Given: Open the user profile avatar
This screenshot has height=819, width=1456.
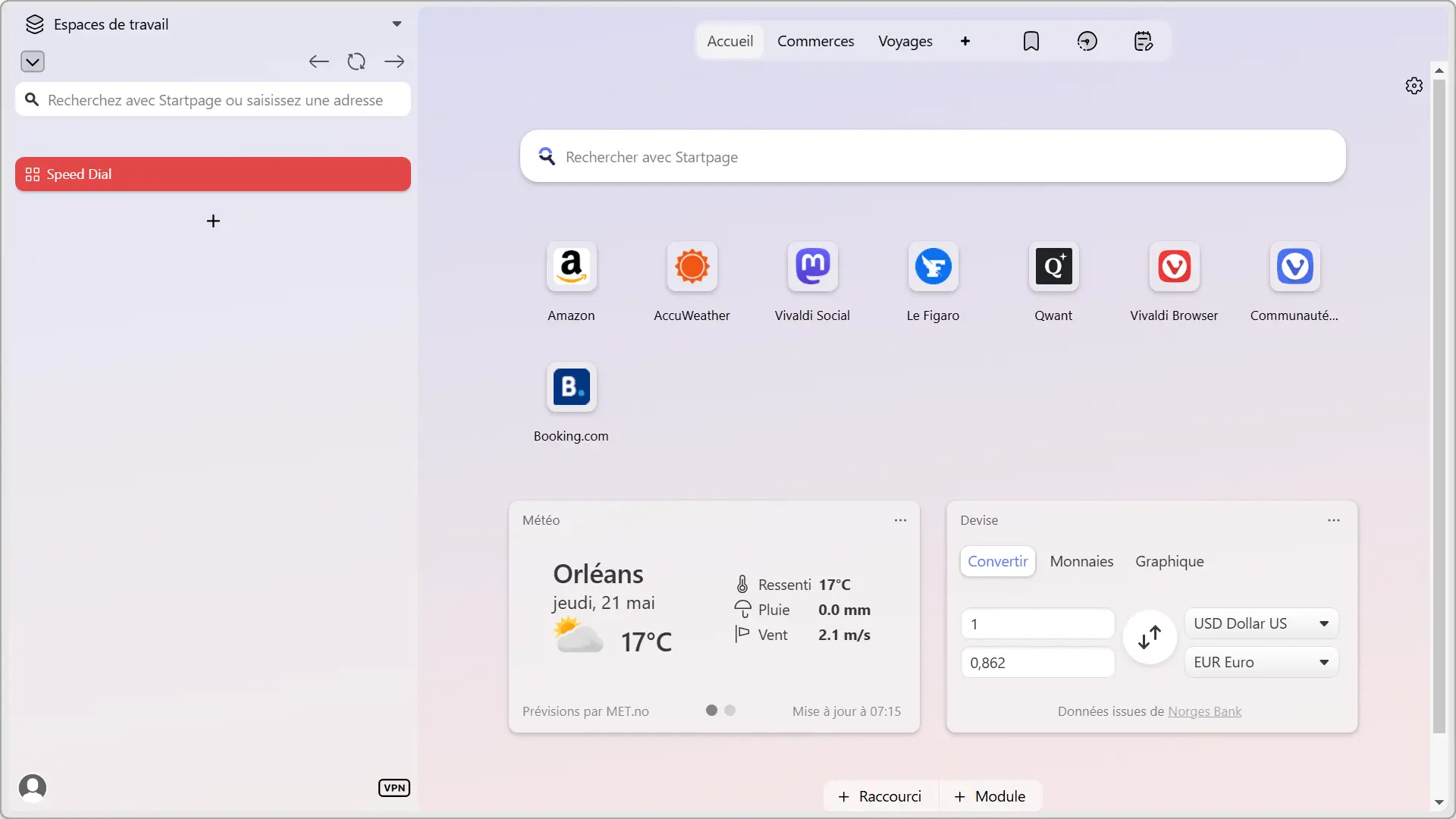Looking at the screenshot, I should (x=33, y=787).
